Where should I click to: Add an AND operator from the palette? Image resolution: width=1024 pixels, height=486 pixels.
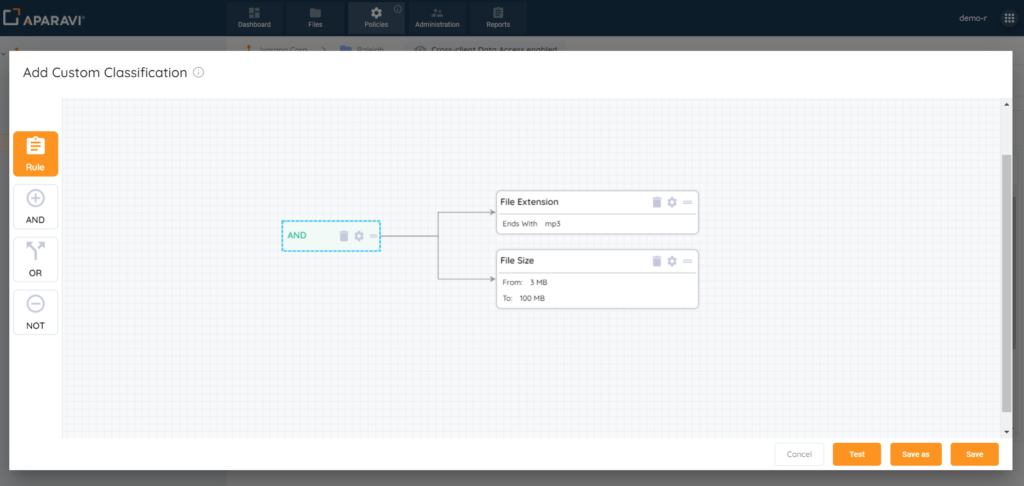coord(35,206)
